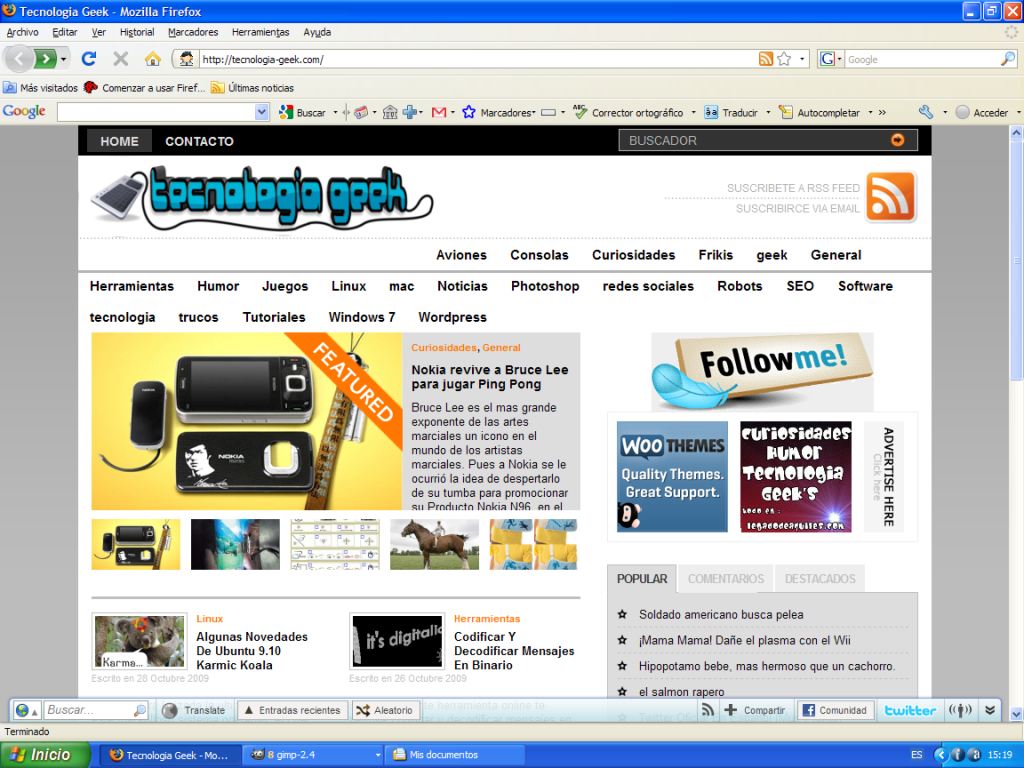
Task: Open Gmail icon in Google Toolbar
Action: tap(439, 112)
